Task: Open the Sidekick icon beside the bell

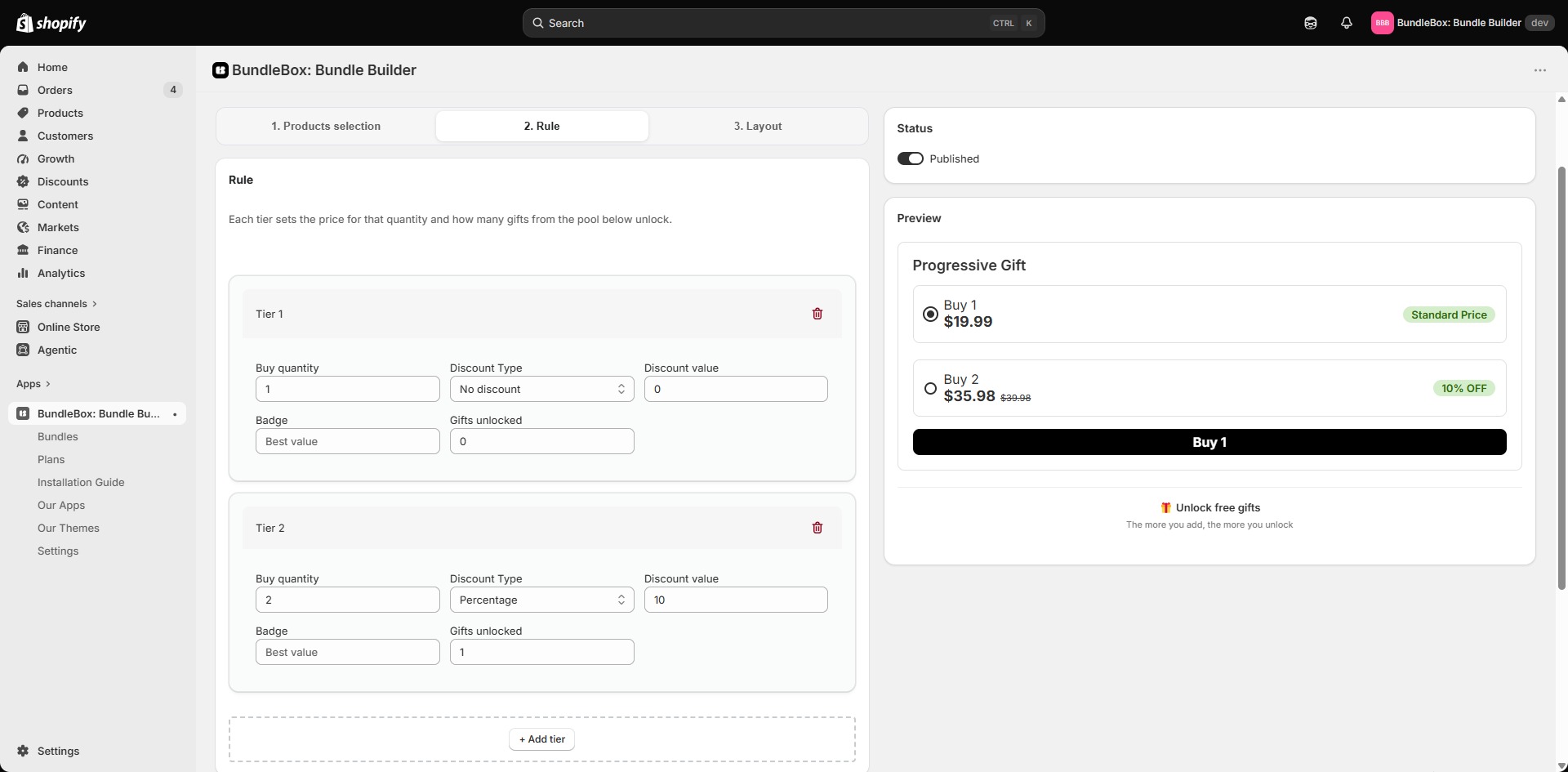Action: point(1310,23)
